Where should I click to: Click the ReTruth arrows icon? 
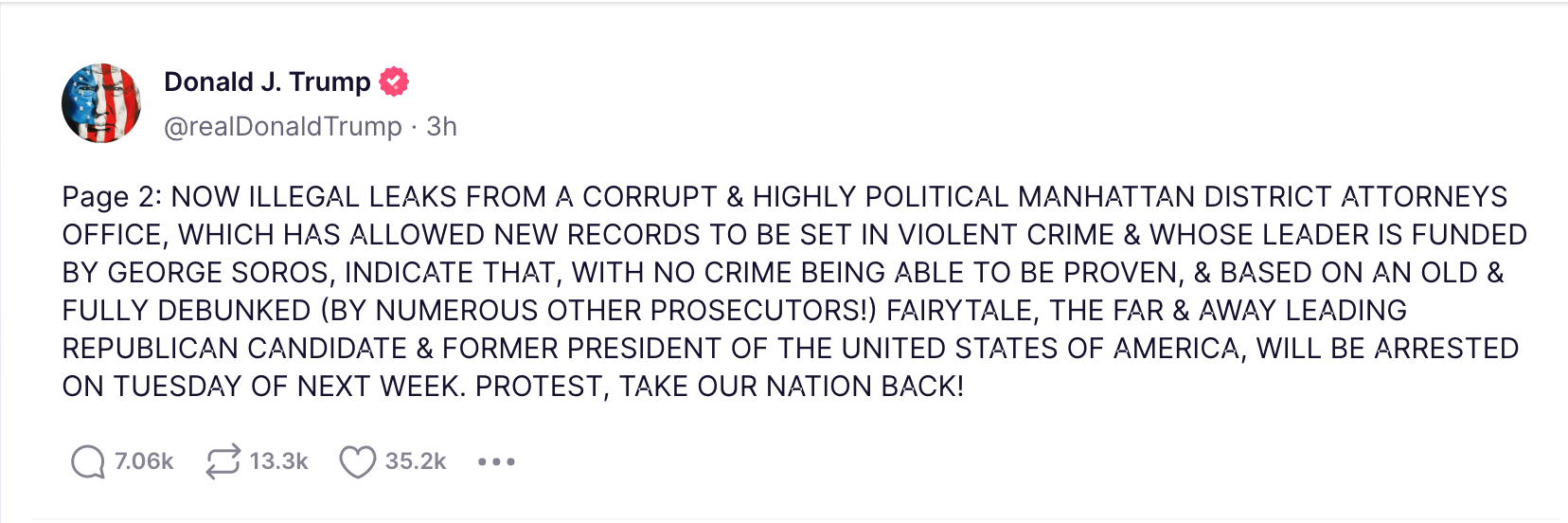223,462
